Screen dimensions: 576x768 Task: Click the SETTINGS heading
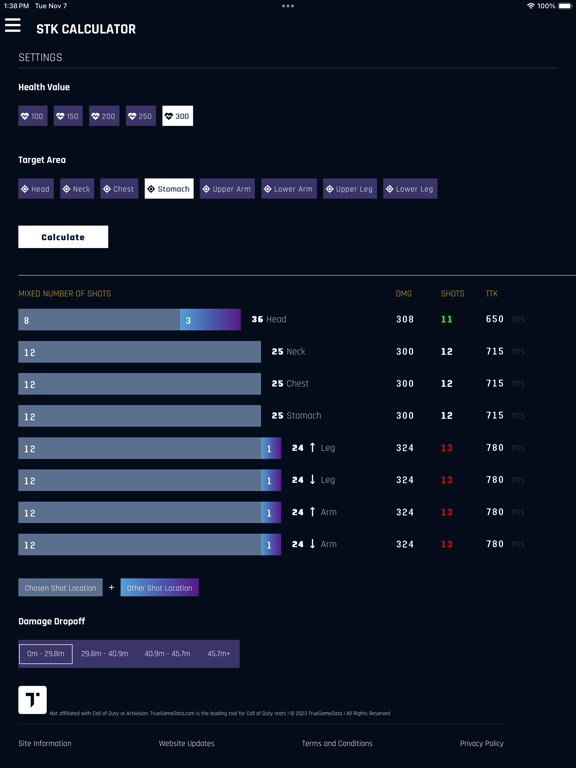pyautogui.click(x=40, y=57)
